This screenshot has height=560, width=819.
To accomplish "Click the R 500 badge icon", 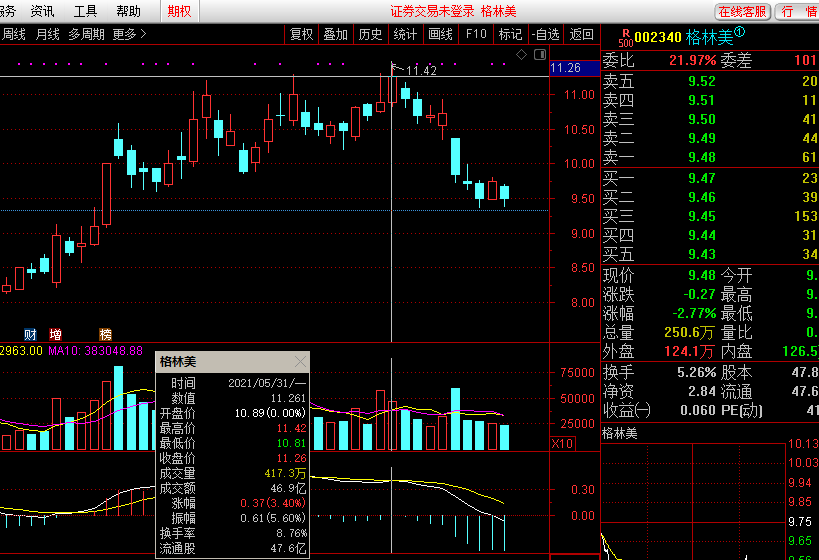I will 626,38.
